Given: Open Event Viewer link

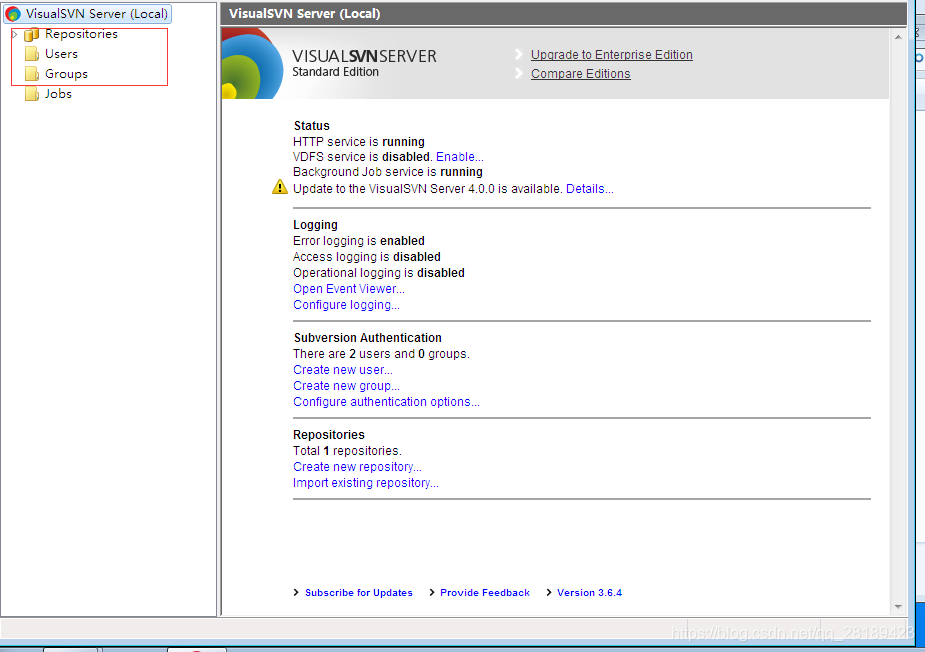Looking at the screenshot, I should 349,289.
